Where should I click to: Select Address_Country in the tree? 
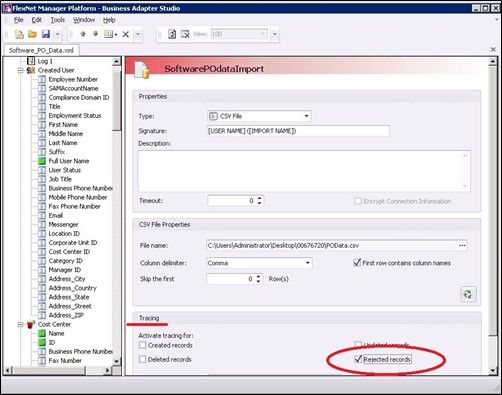click(72, 288)
